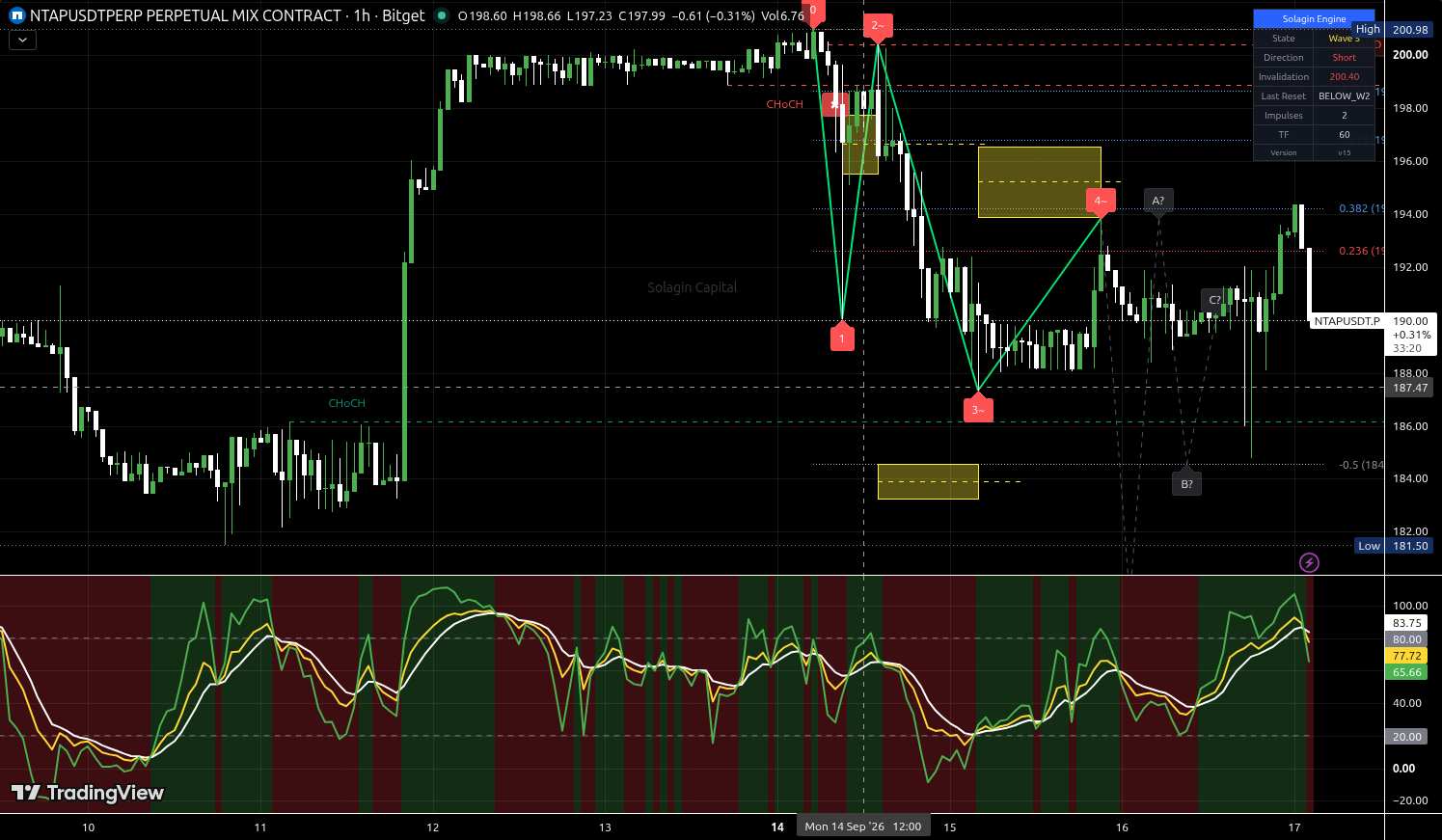Click the 83.75 oscillator value label
The height and width of the screenshot is (840, 1442).
[x=1407, y=623]
